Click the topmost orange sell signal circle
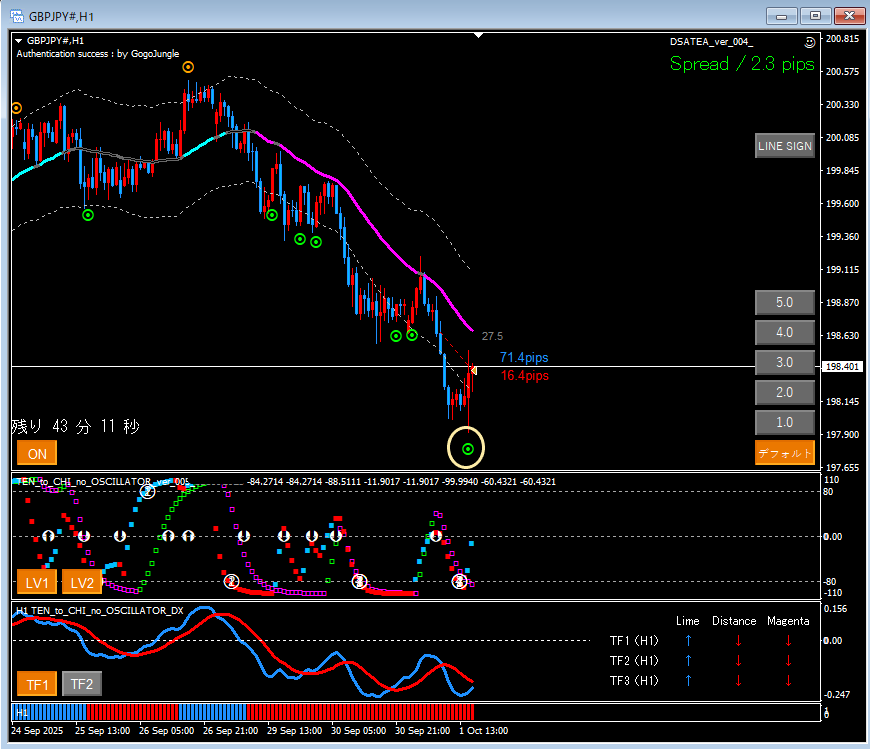 (x=188, y=67)
